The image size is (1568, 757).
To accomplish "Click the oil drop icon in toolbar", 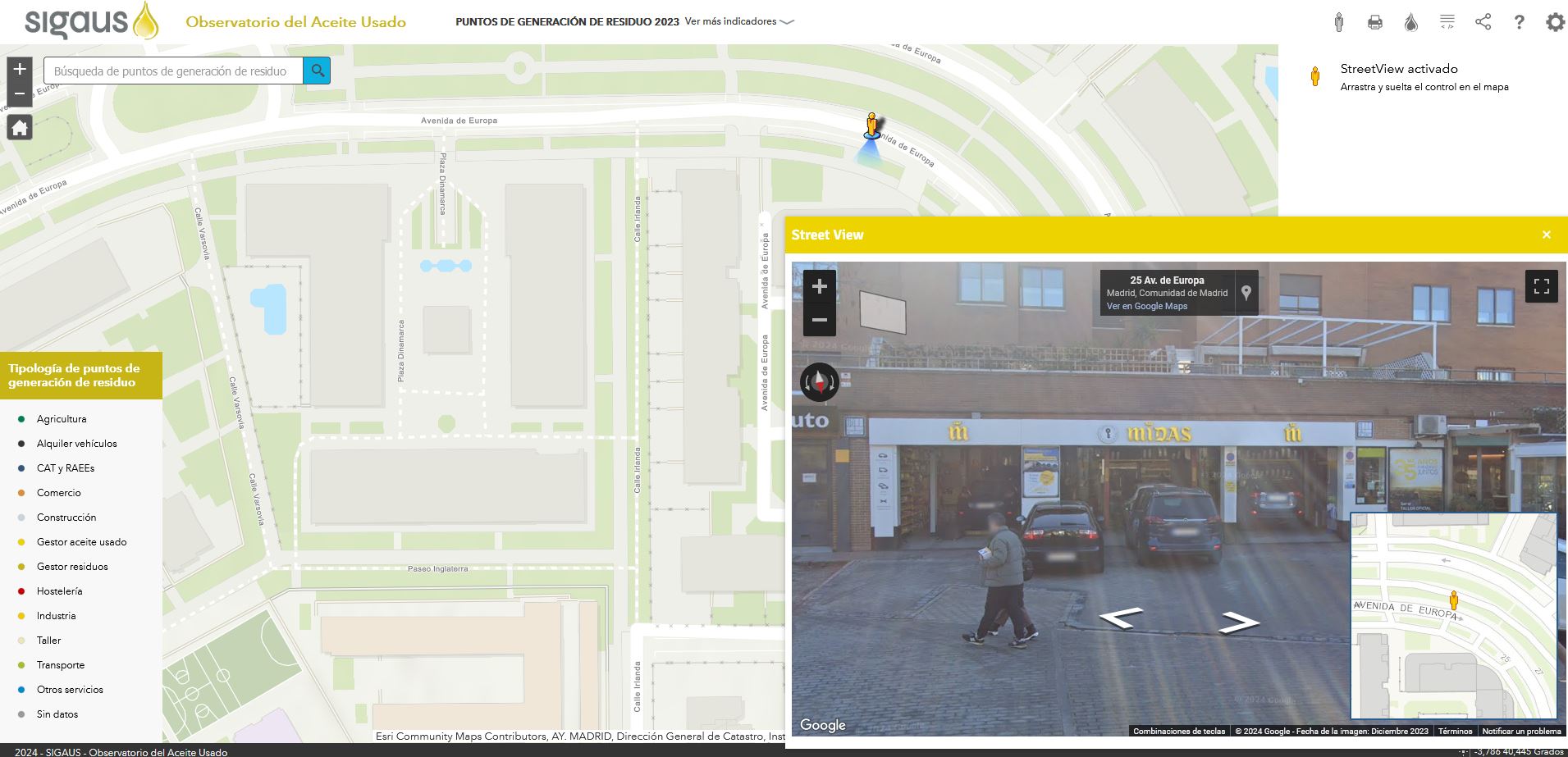I will tap(1410, 22).
